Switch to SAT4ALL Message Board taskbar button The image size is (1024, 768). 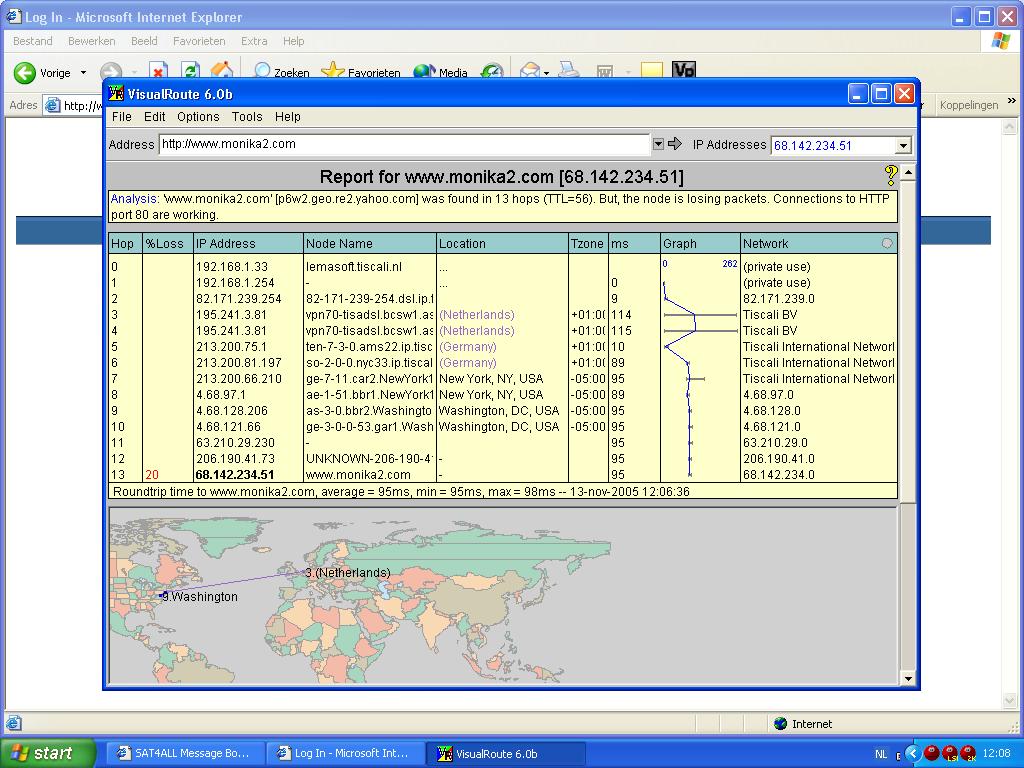[x=184, y=754]
